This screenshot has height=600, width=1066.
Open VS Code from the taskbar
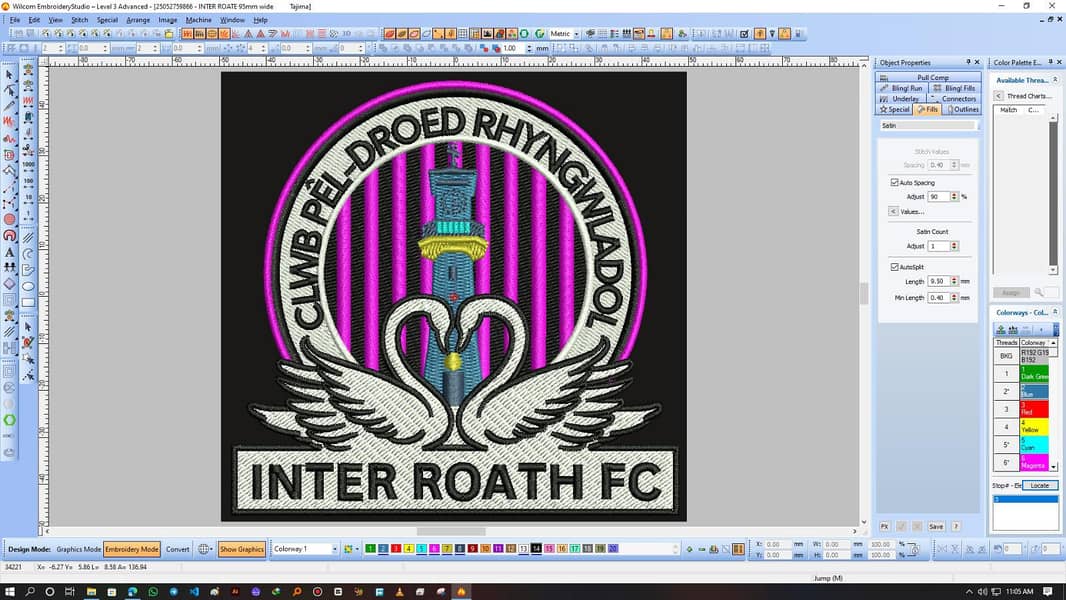click(x=194, y=592)
